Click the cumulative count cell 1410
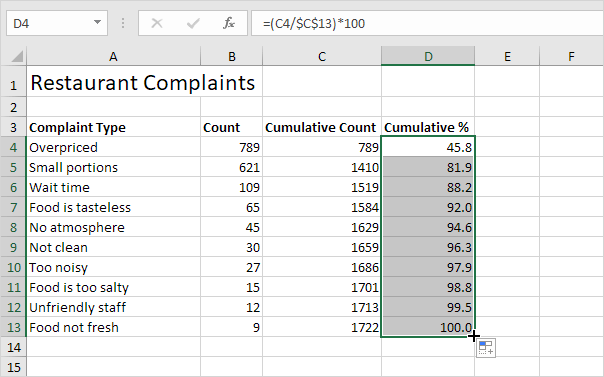This screenshot has width=604, height=377. (322, 167)
